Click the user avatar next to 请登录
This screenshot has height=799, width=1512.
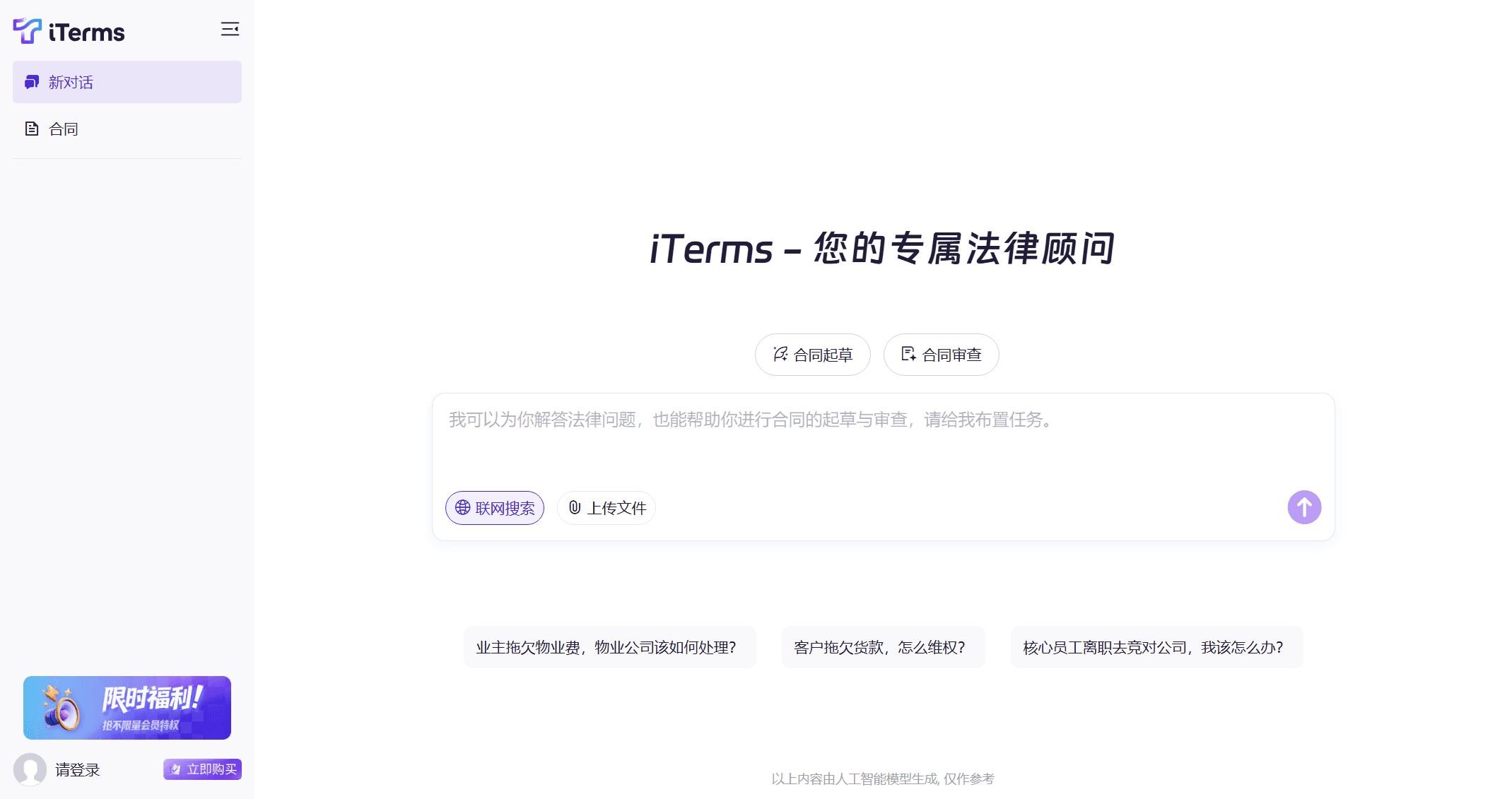(x=30, y=769)
